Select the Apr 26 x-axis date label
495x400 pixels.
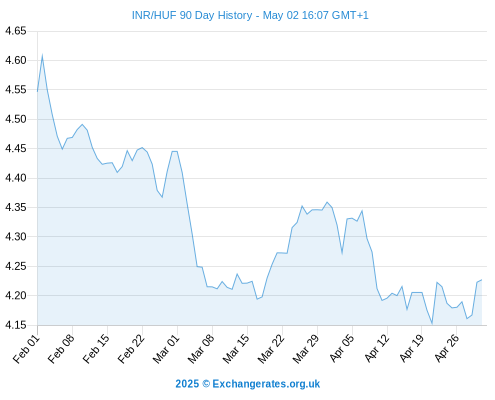[x=447, y=349]
